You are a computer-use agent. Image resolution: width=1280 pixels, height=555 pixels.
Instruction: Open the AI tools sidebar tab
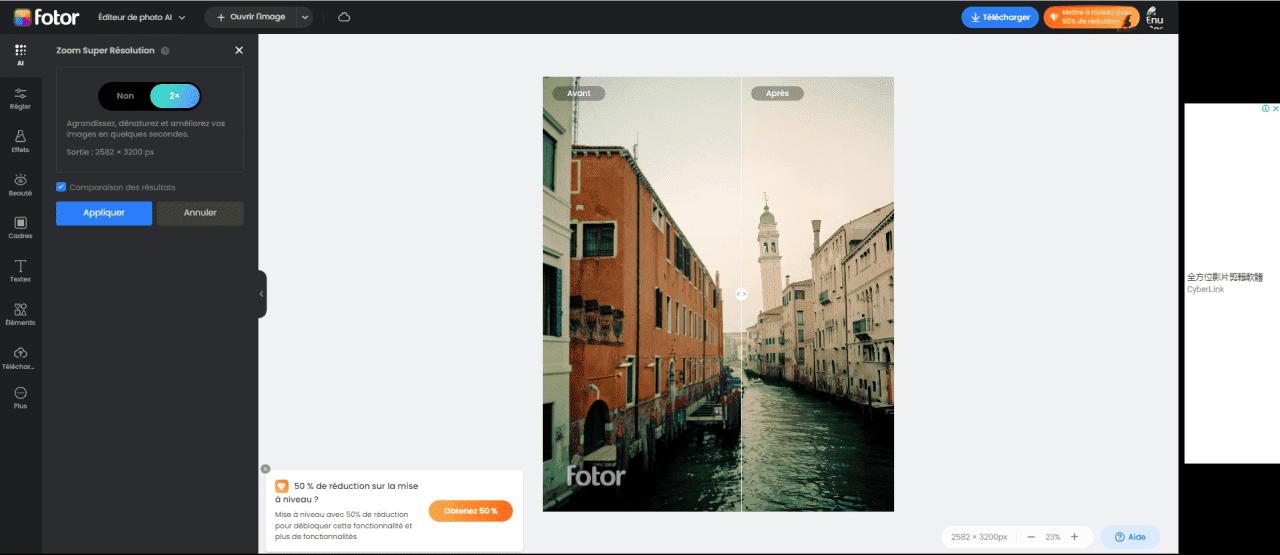20,55
